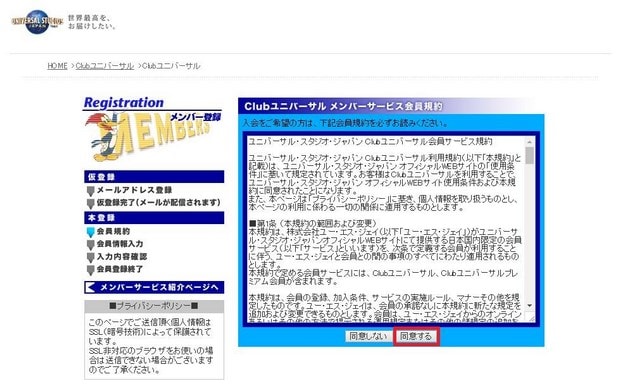Select the 仮登録 section header
620x390 pixels.
coord(154,177)
